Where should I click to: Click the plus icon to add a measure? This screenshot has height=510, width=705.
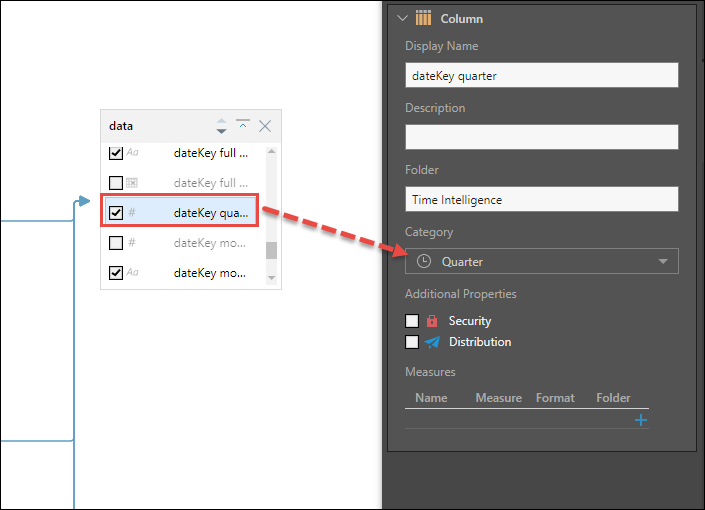(x=641, y=420)
